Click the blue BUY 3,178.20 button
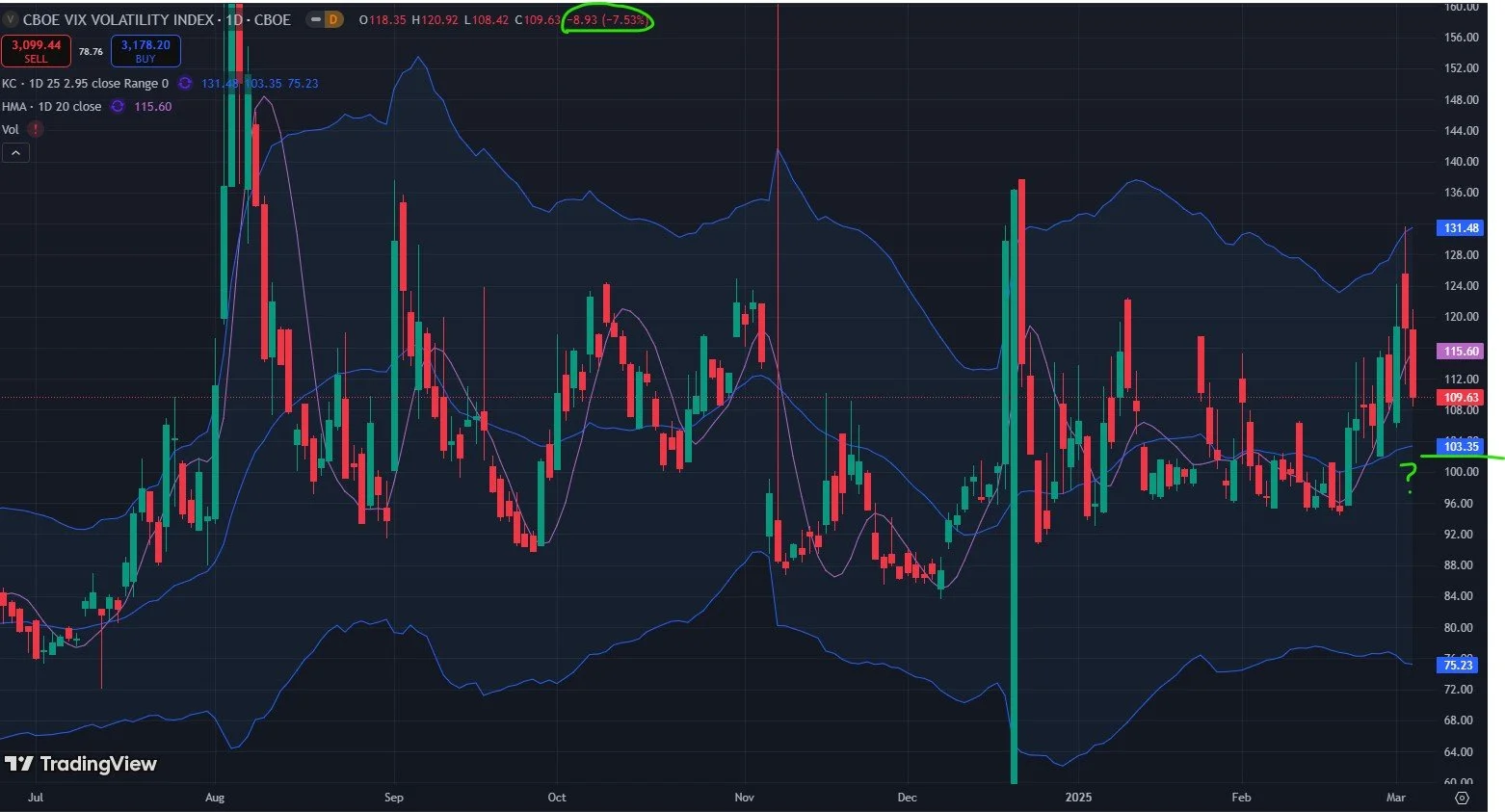The image size is (1505, 812). (145, 50)
